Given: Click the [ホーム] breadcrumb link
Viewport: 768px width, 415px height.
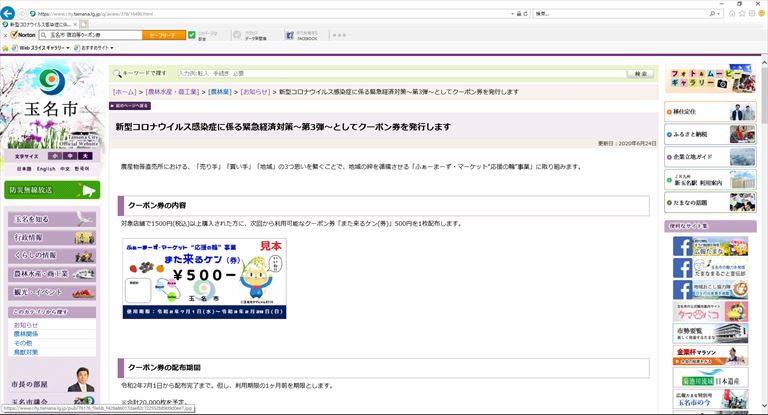Looking at the screenshot, I should [x=124, y=92].
